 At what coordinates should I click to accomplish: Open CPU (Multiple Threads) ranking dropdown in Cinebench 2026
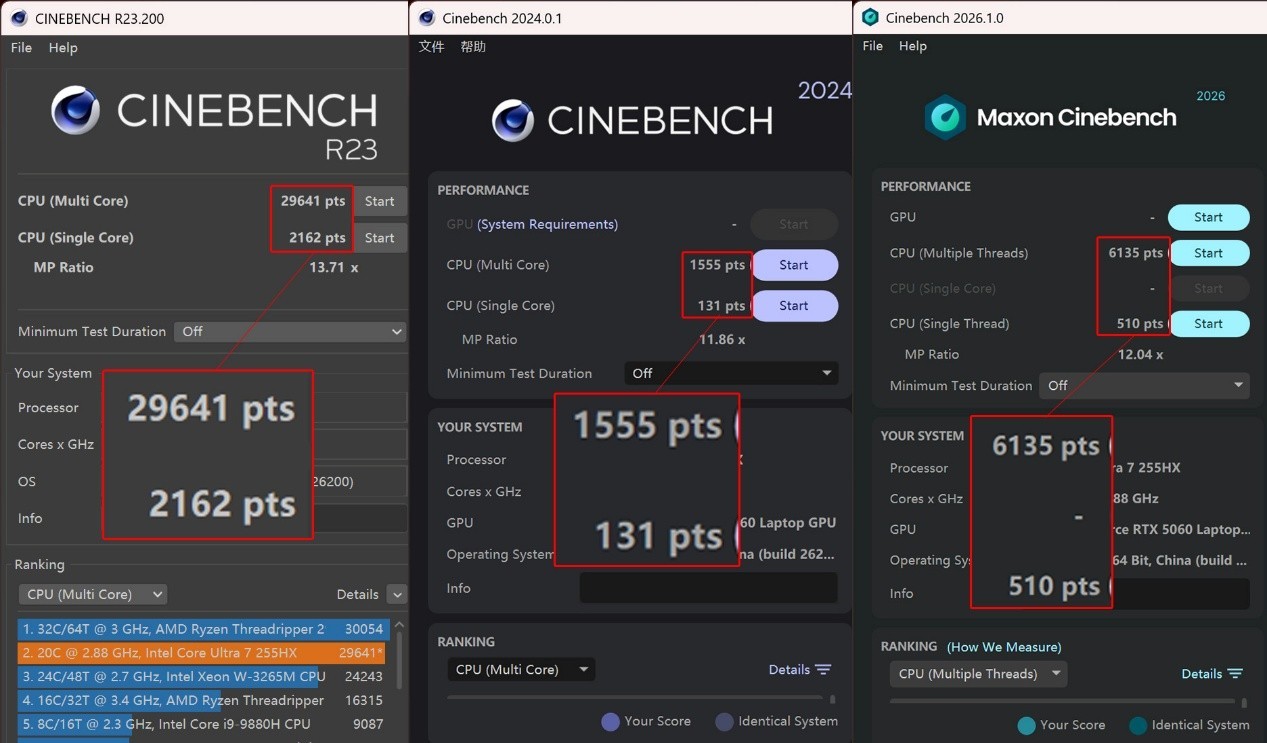(x=978, y=674)
